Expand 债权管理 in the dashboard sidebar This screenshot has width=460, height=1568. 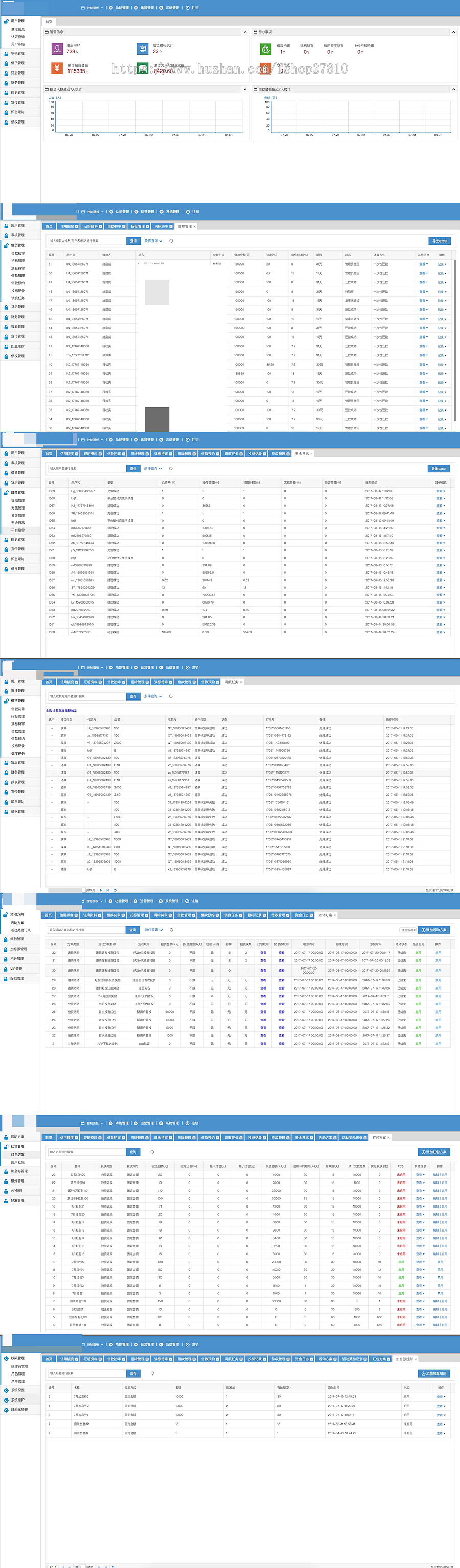tap(18, 122)
